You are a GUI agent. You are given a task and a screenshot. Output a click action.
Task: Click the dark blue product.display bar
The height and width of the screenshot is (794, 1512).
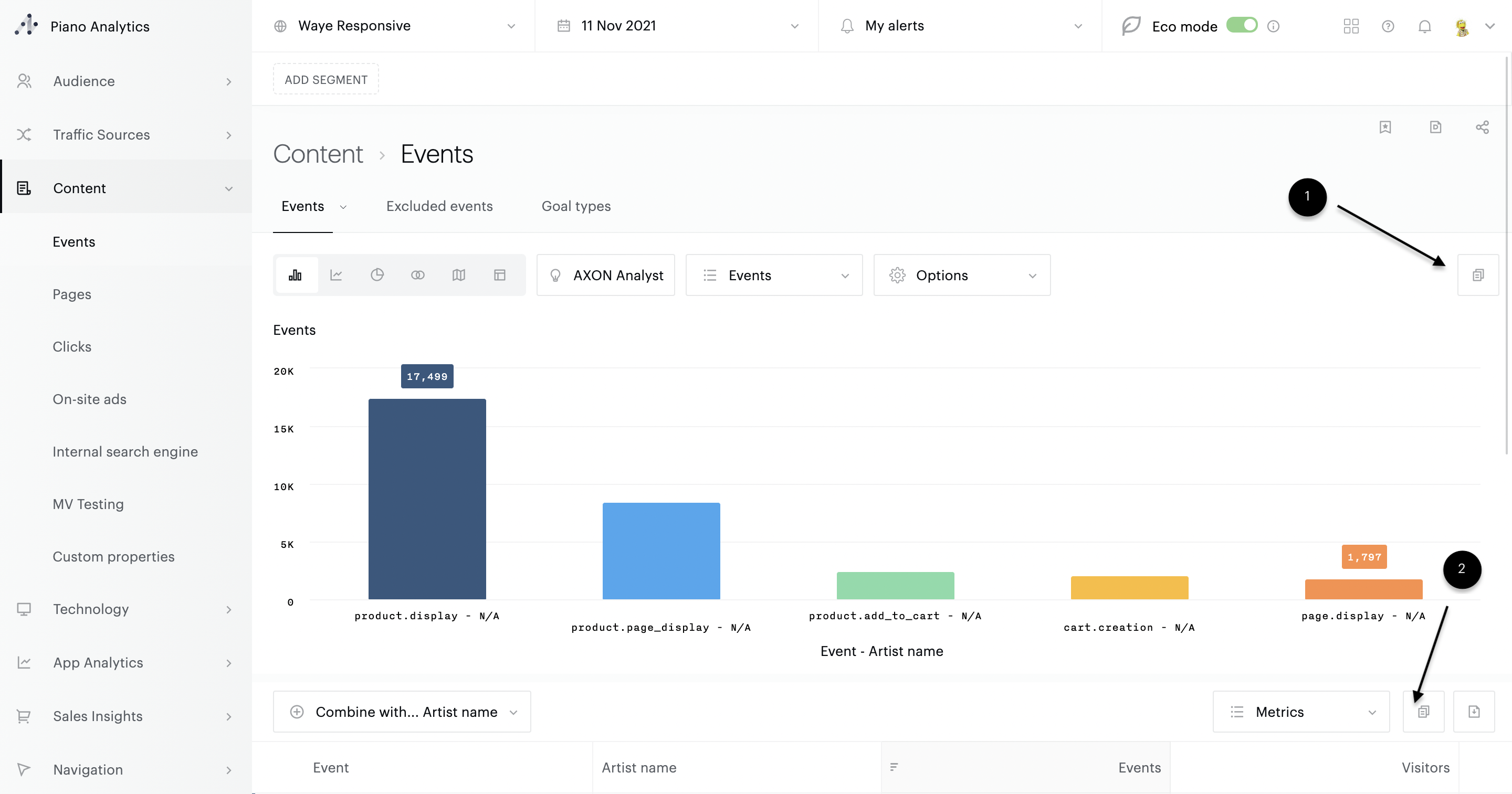[x=427, y=499]
